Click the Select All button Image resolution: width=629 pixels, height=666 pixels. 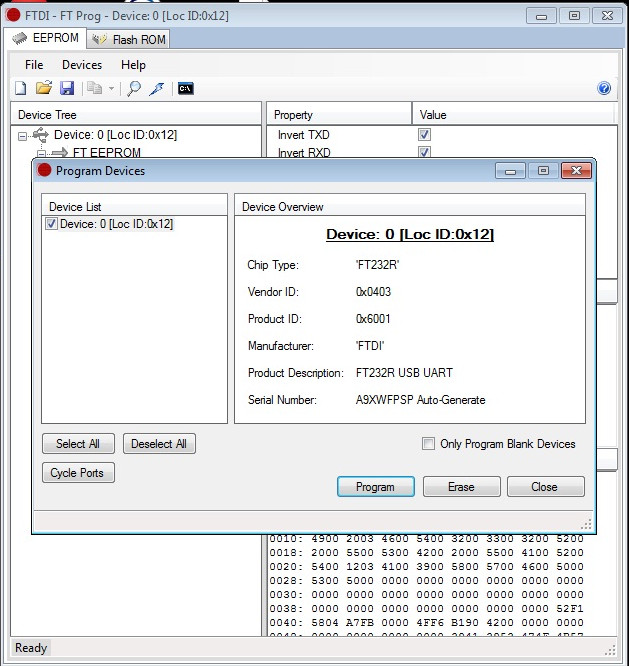(x=78, y=444)
